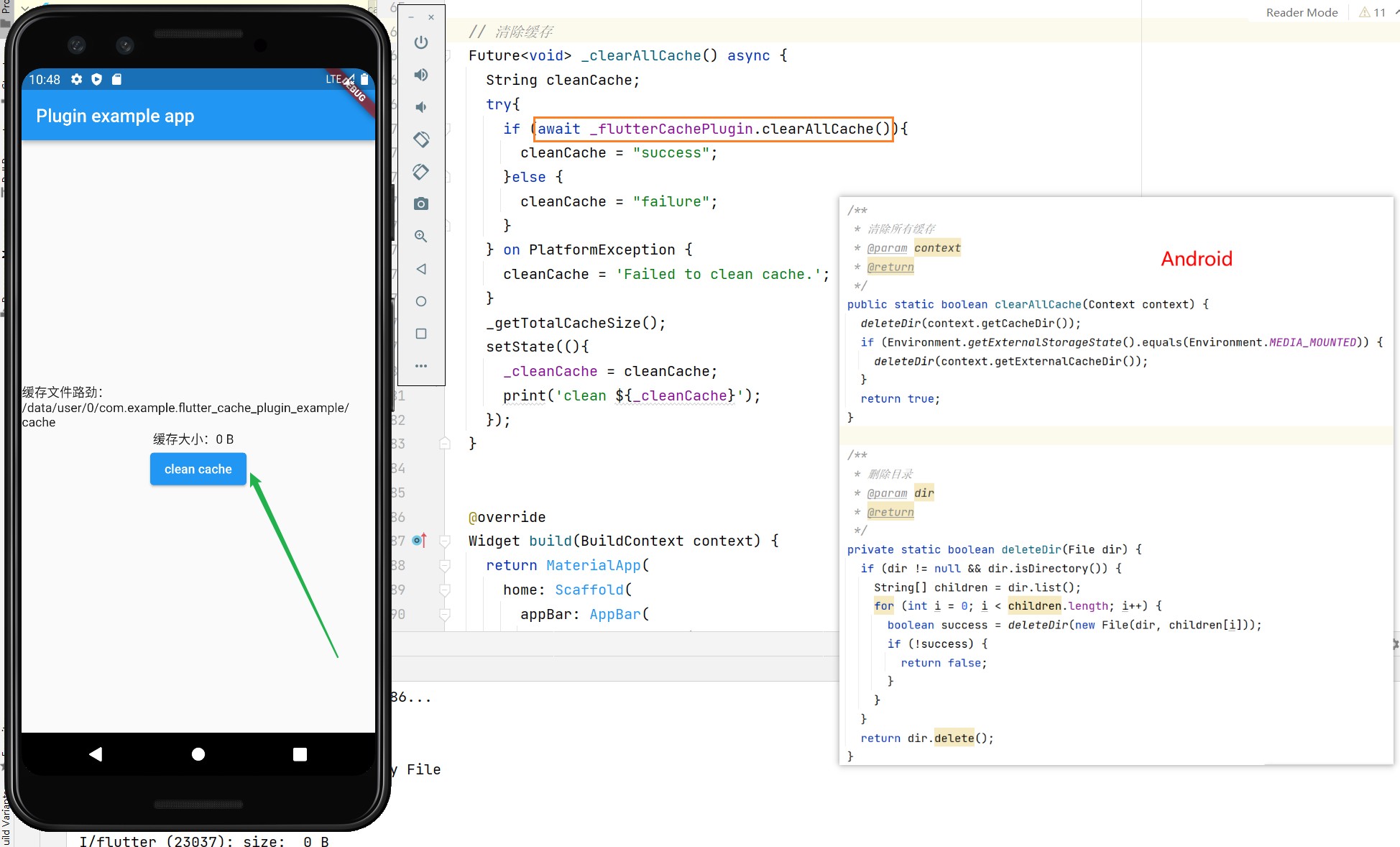Image resolution: width=1400 pixels, height=847 pixels.
Task: Decrease volume with the Volume Down icon
Action: point(421,106)
